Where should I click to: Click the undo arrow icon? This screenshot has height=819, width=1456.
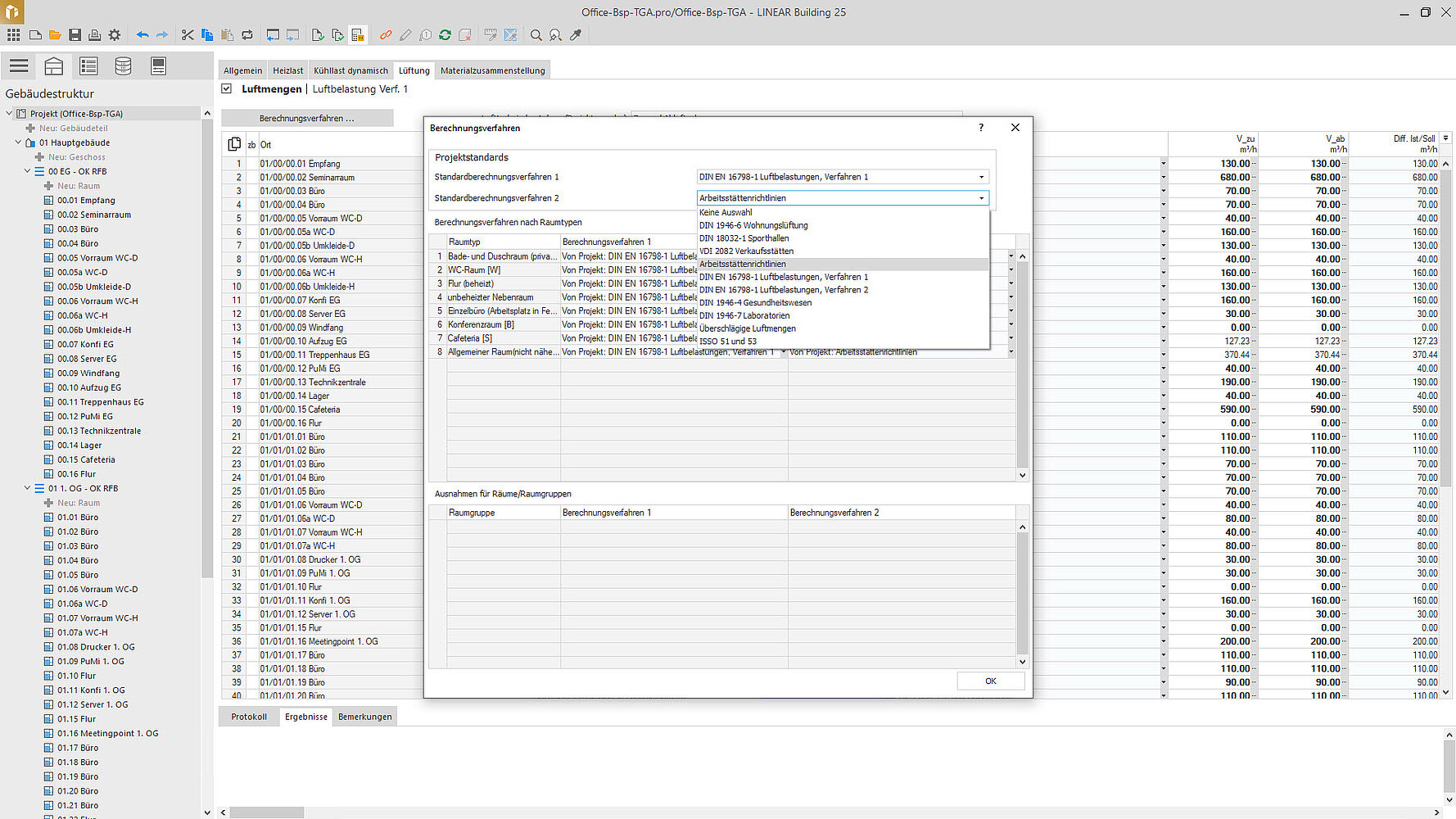pos(142,35)
